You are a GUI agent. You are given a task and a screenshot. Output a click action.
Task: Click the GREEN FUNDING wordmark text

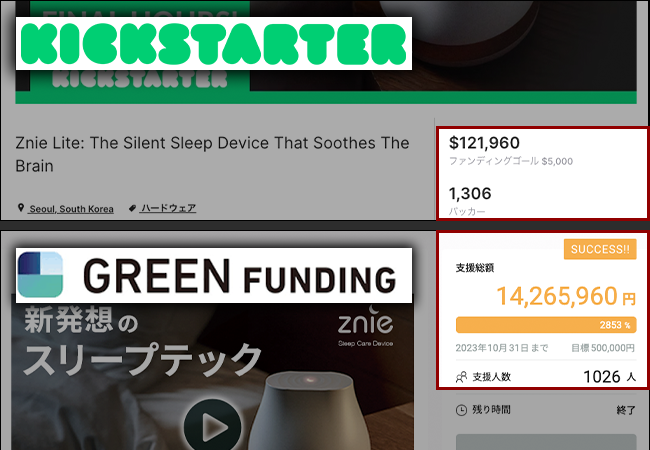(240, 275)
